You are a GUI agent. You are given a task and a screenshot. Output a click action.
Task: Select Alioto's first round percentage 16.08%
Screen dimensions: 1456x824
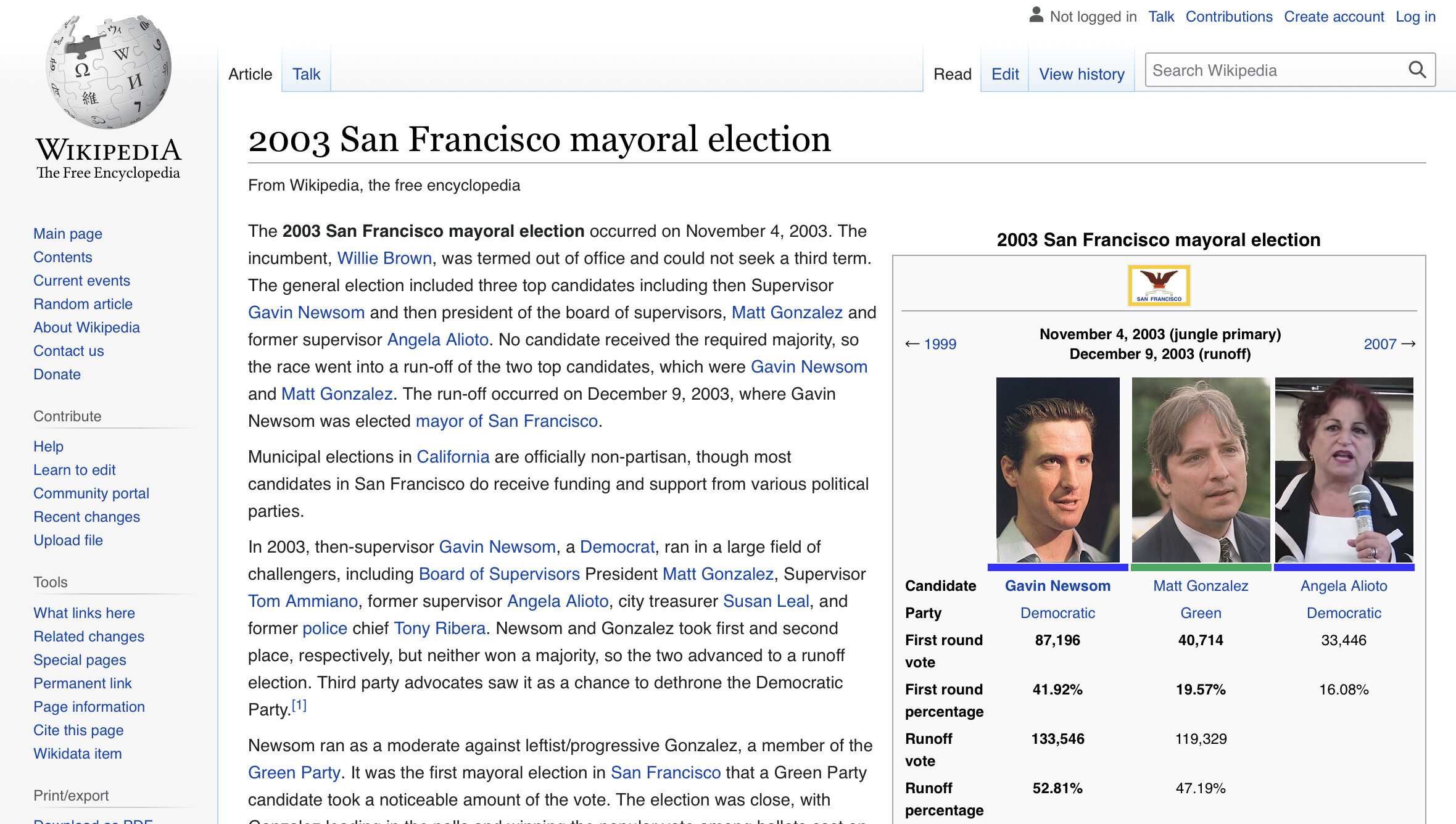[x=1344, y=690]
